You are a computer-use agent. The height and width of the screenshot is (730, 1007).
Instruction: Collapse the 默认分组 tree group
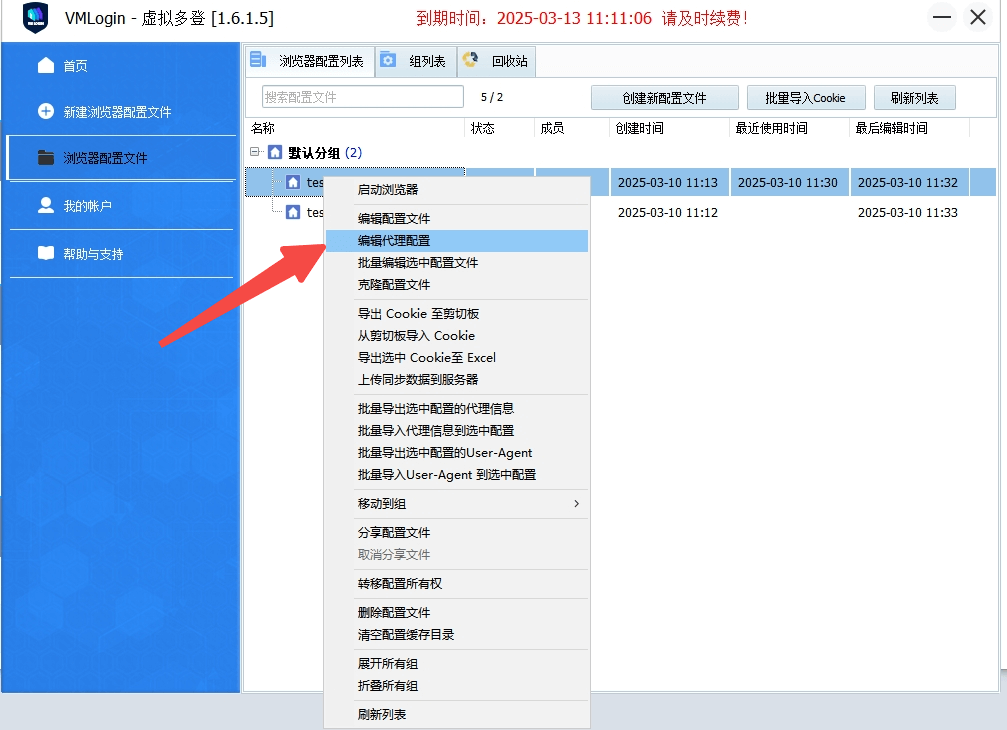[256, 152]
